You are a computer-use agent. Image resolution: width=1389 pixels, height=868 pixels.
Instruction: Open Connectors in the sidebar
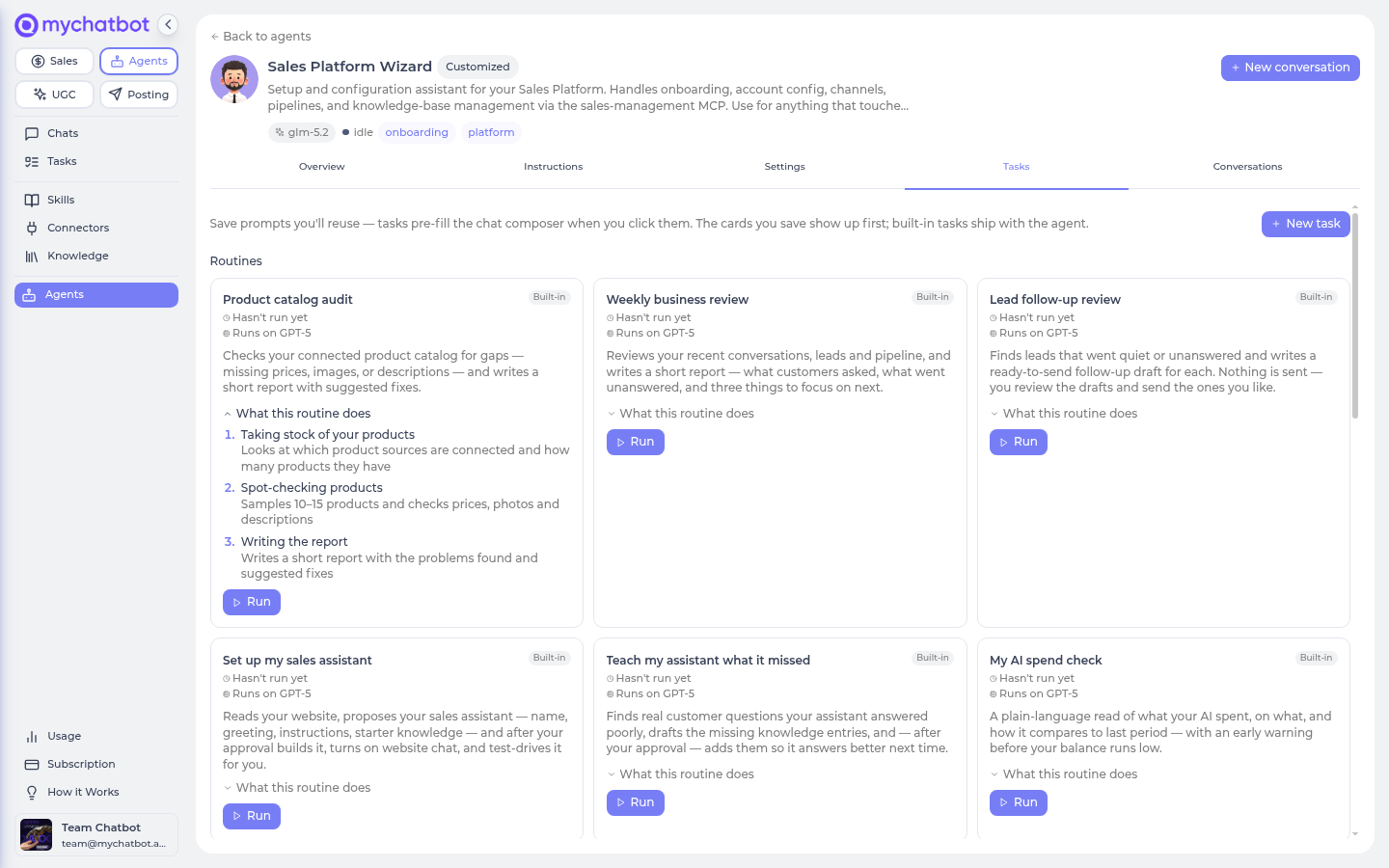pos(96,228)
